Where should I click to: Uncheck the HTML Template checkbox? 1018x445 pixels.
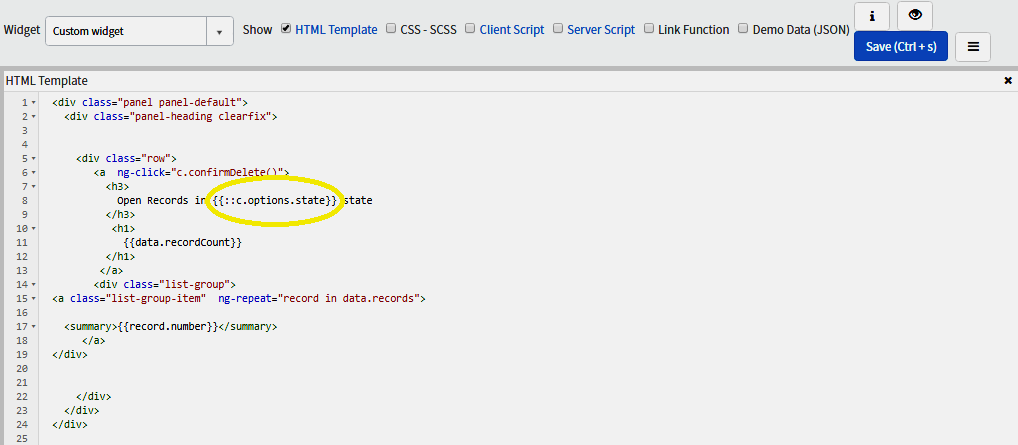pyautogui.click(x=286, y=29)
